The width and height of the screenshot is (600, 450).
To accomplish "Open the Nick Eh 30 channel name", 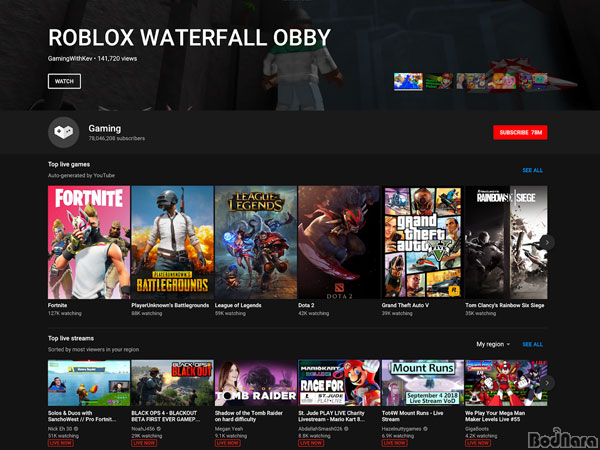I will point(60,429).
